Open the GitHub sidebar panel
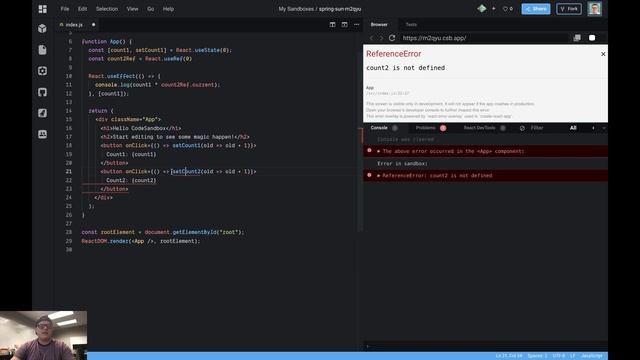 [x=42, y=92]
